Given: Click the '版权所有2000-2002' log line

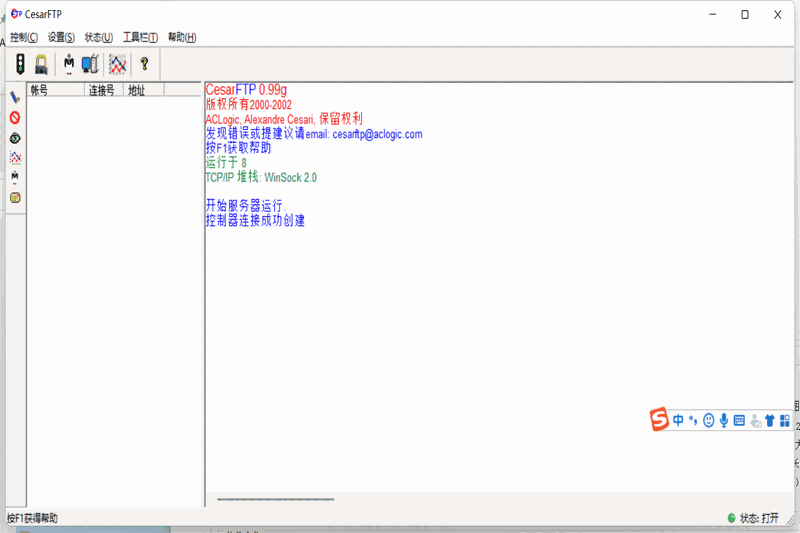Looking at the screenshot, I should 248,105.
